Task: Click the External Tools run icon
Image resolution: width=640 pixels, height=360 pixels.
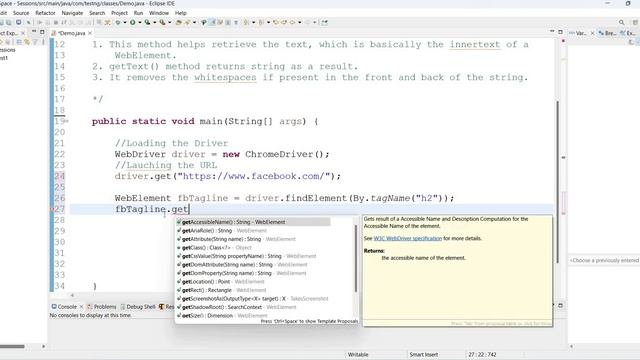Action: (162, 22)
